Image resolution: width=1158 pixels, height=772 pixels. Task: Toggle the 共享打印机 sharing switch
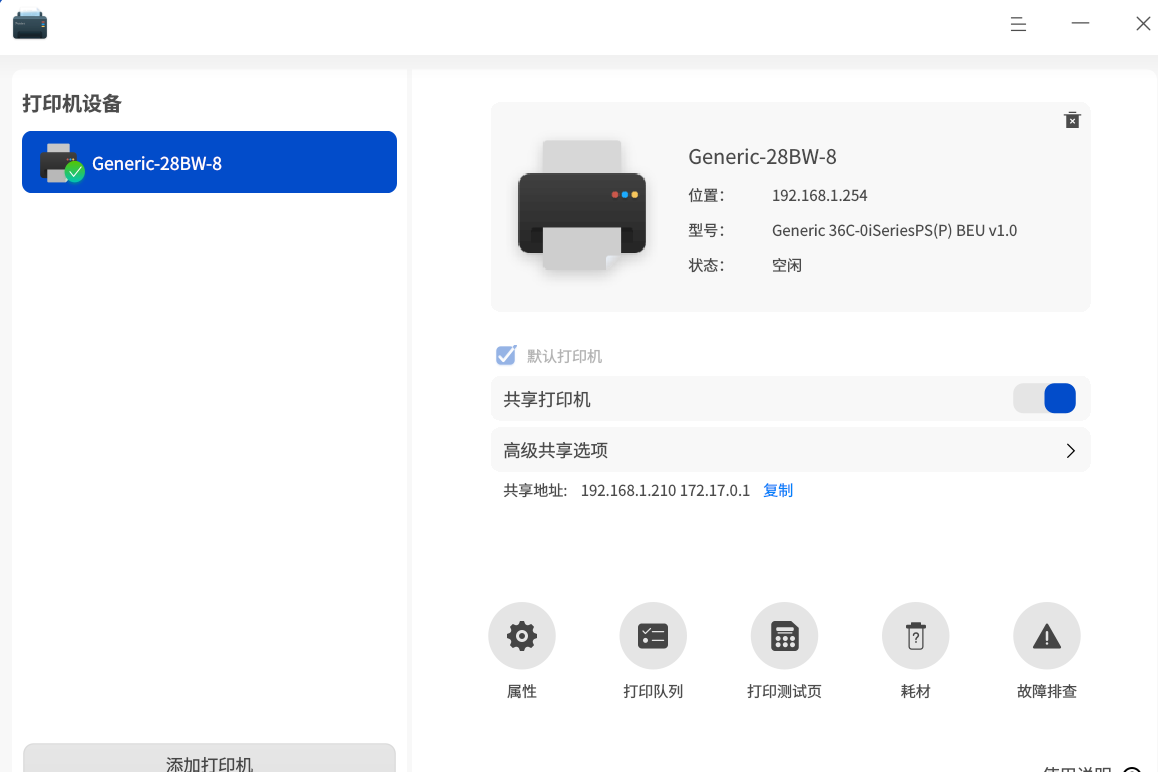coord(1044,398)
